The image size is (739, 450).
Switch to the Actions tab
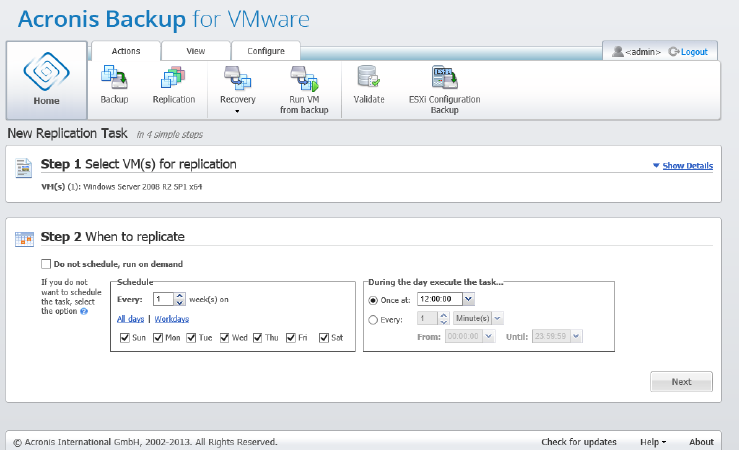(126, 51)
